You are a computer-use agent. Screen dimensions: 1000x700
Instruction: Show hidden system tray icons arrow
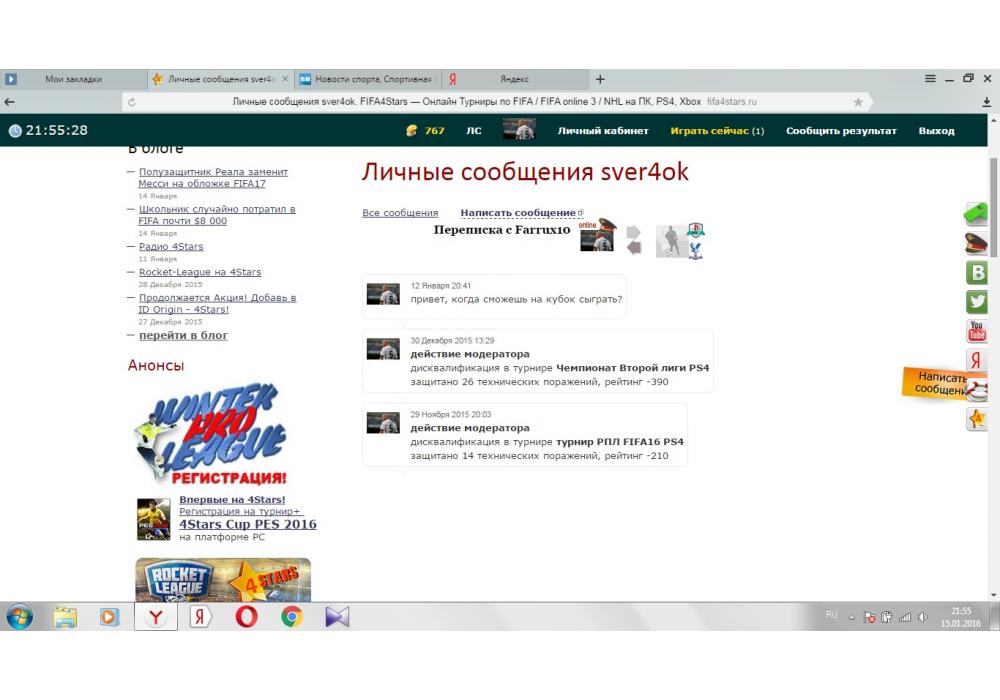click(x=852, y=618)
